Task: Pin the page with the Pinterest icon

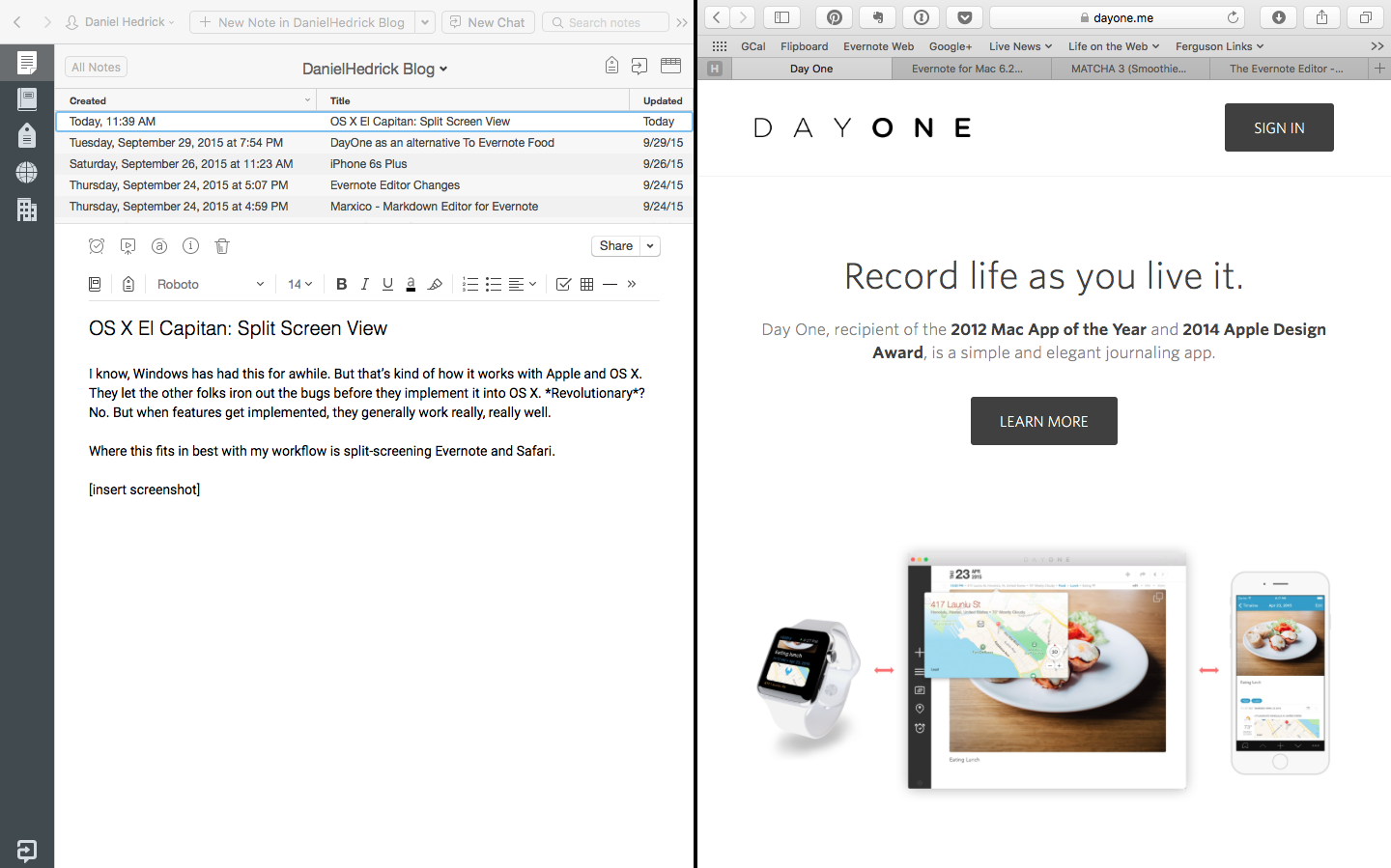Action: 834,16
